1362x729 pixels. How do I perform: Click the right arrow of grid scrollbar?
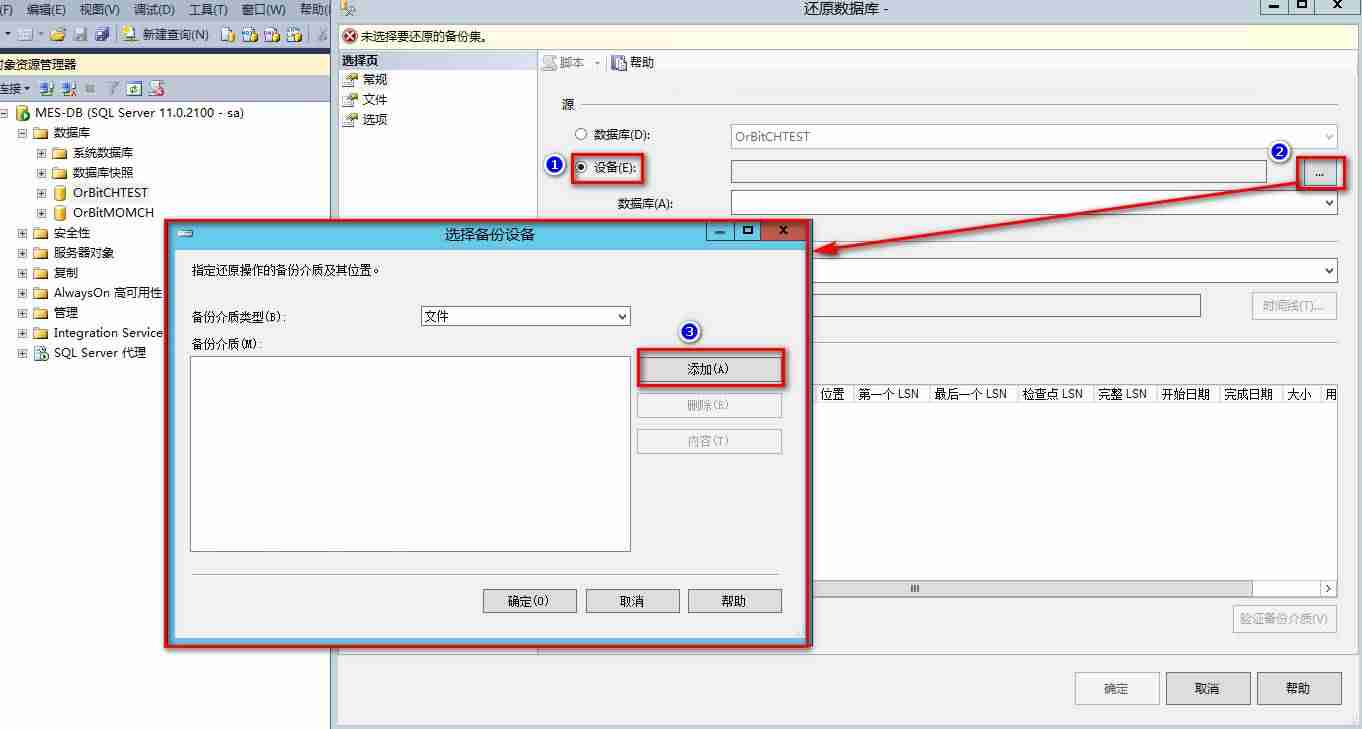(1329, 589)
